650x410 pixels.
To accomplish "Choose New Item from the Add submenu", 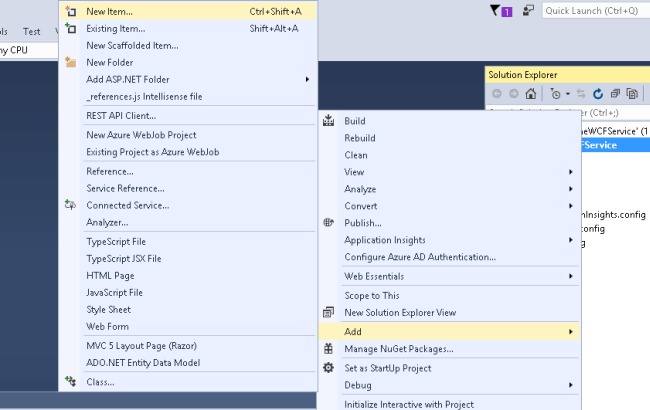I will point(188,12).
